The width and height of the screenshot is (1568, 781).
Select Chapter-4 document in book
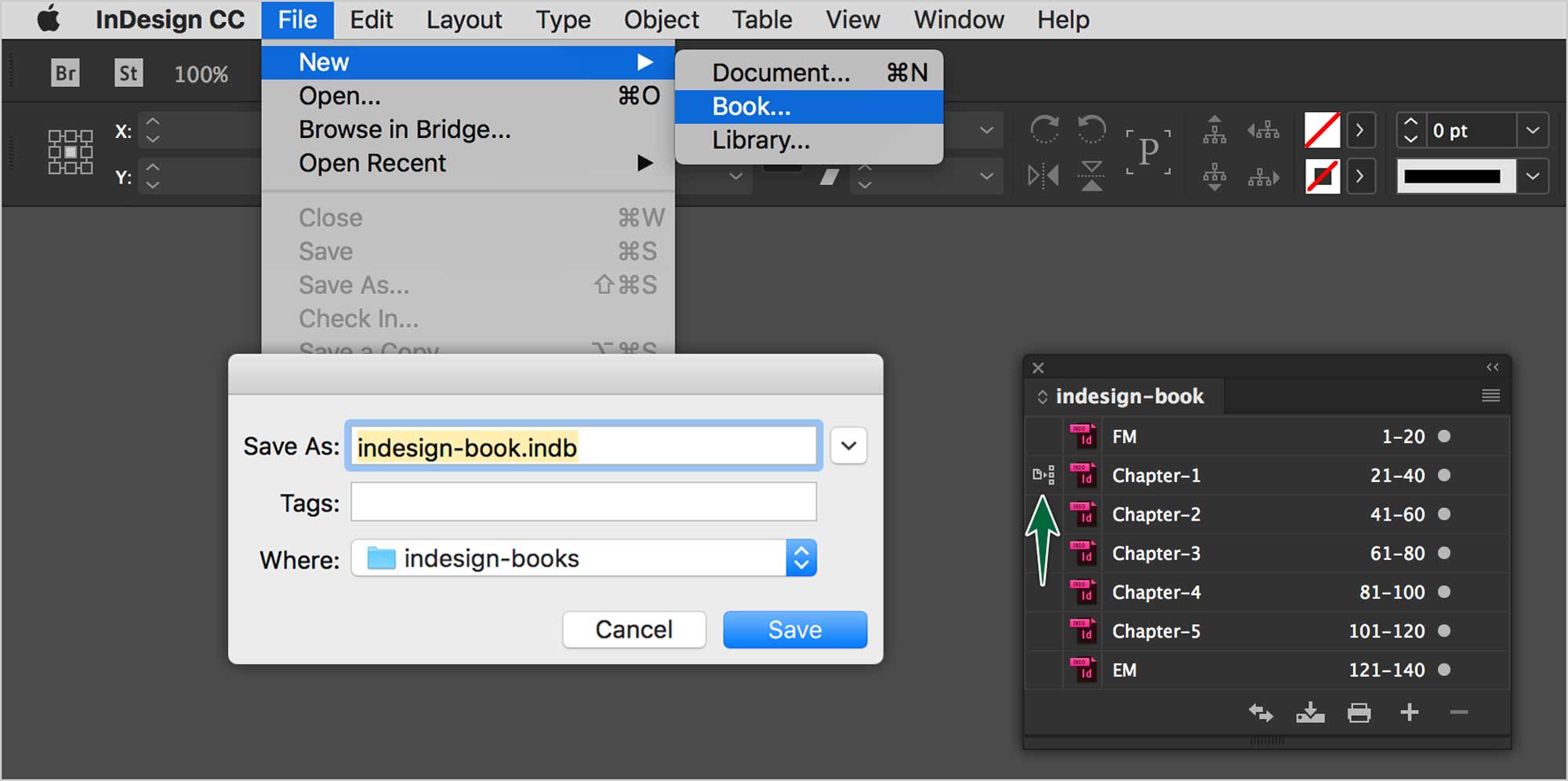coord(1267,592)
